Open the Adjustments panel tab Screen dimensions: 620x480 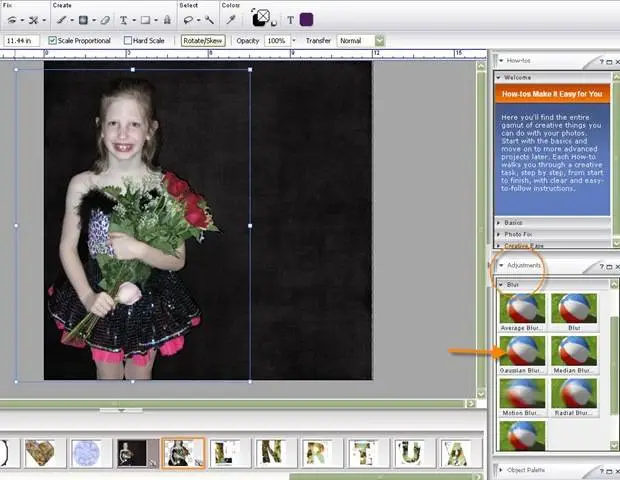click(524, 265)
